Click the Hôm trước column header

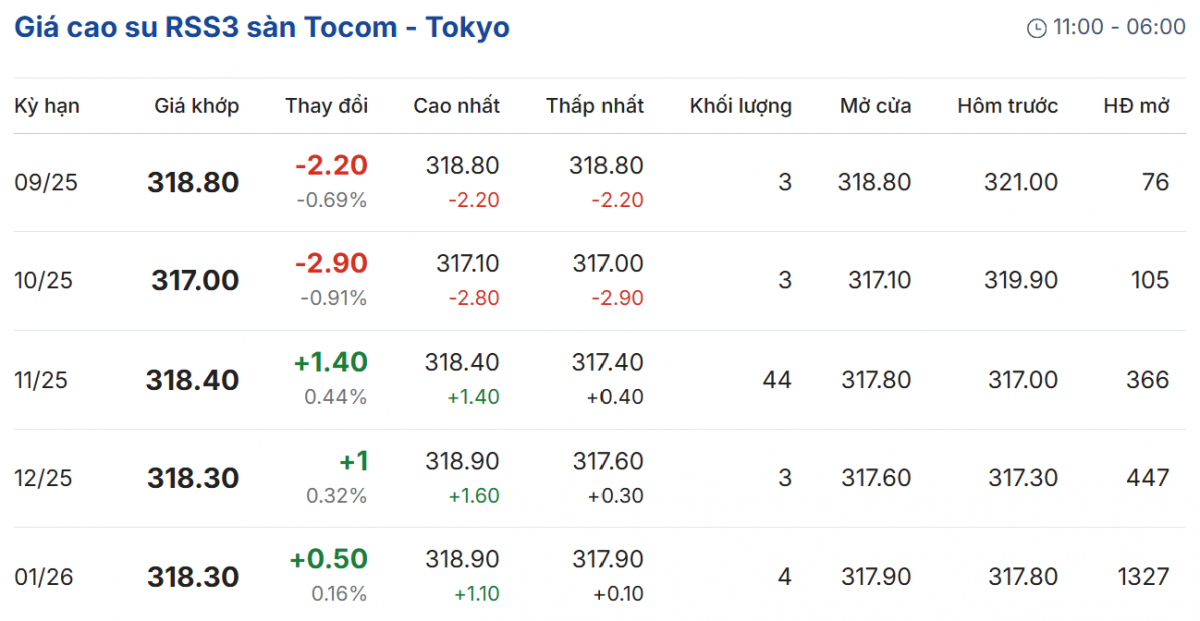pyautogui.click(x=1007, y=106)
